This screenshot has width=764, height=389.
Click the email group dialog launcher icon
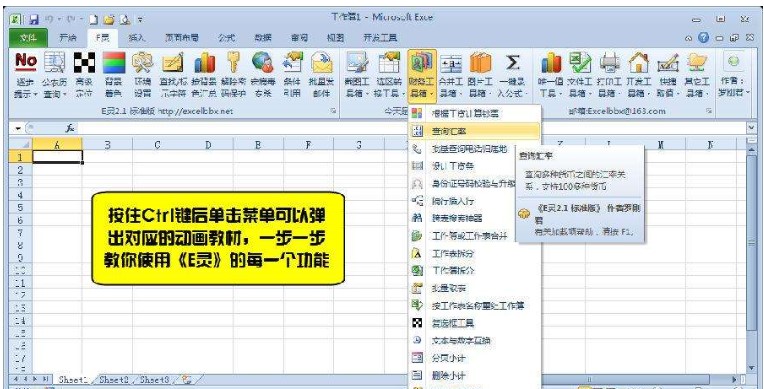[x=709, y=111]
